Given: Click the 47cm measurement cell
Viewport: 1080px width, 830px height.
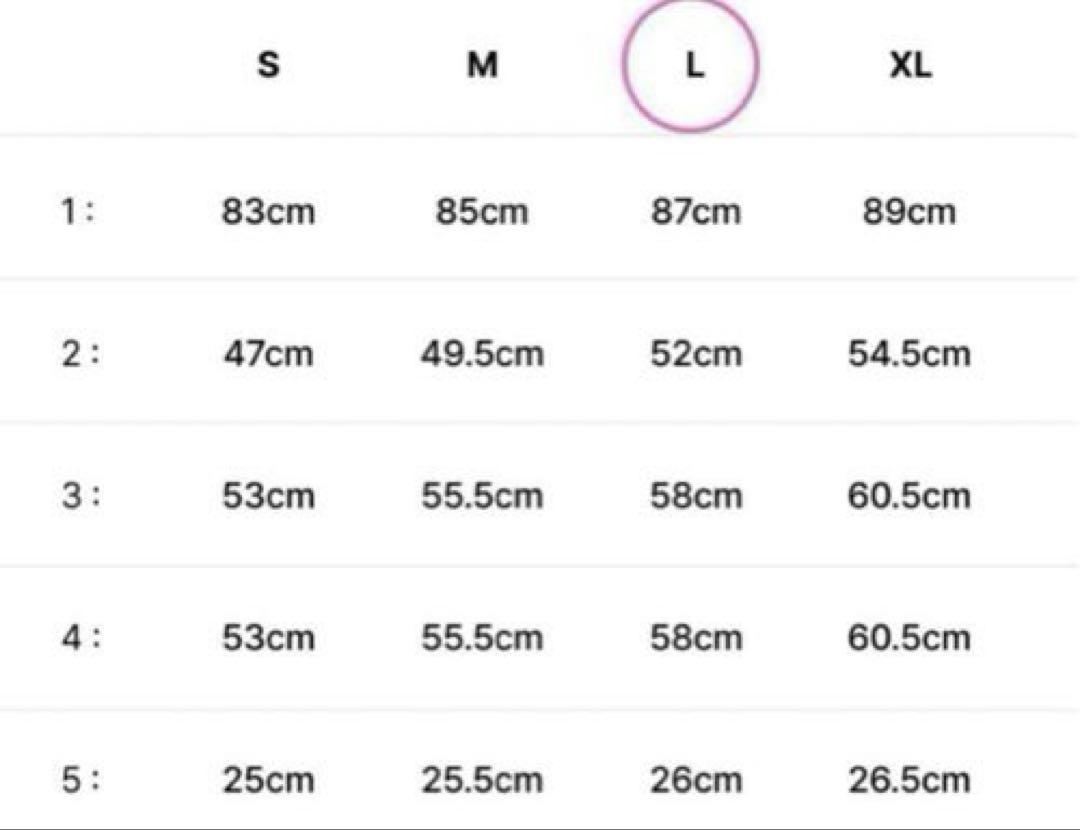Looking at the screenshot, I should (x=269, y=354).
